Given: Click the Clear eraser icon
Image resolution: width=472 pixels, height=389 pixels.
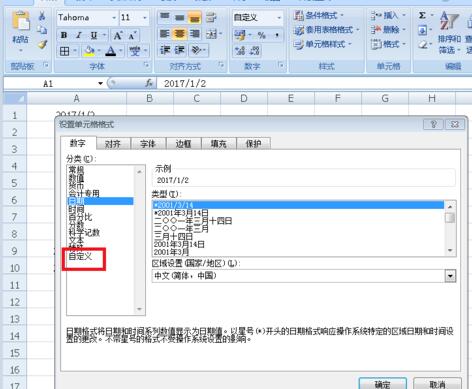Looking at the screenshot, I should (x=423, y=45).
